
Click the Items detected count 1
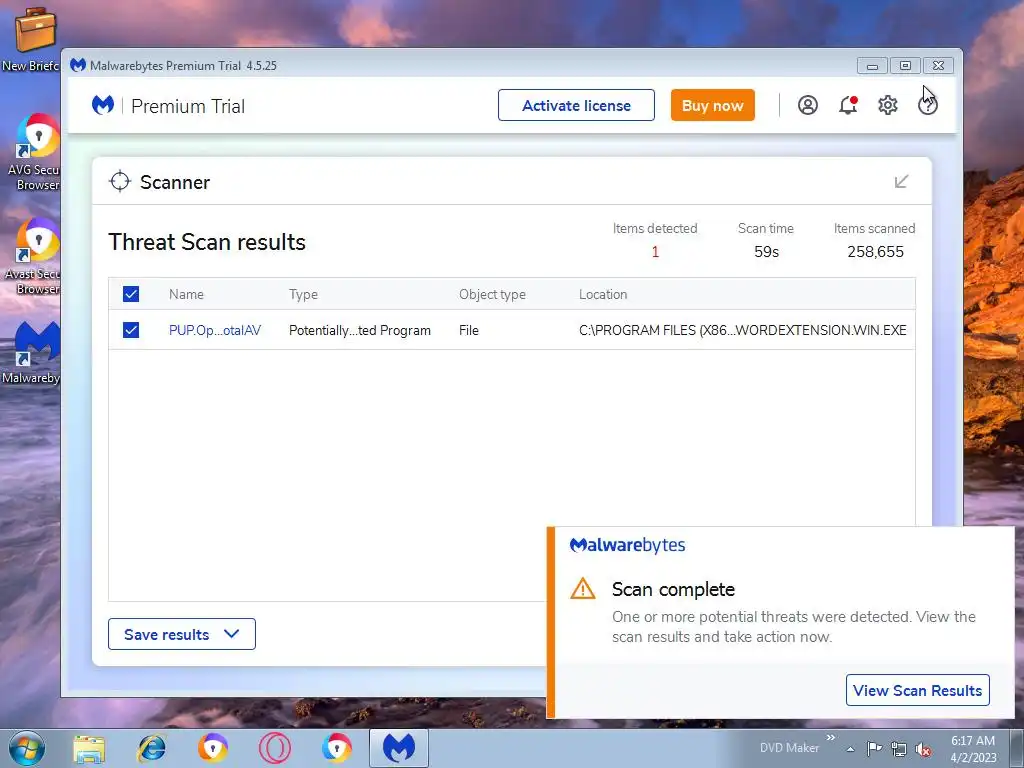point(655,251)
